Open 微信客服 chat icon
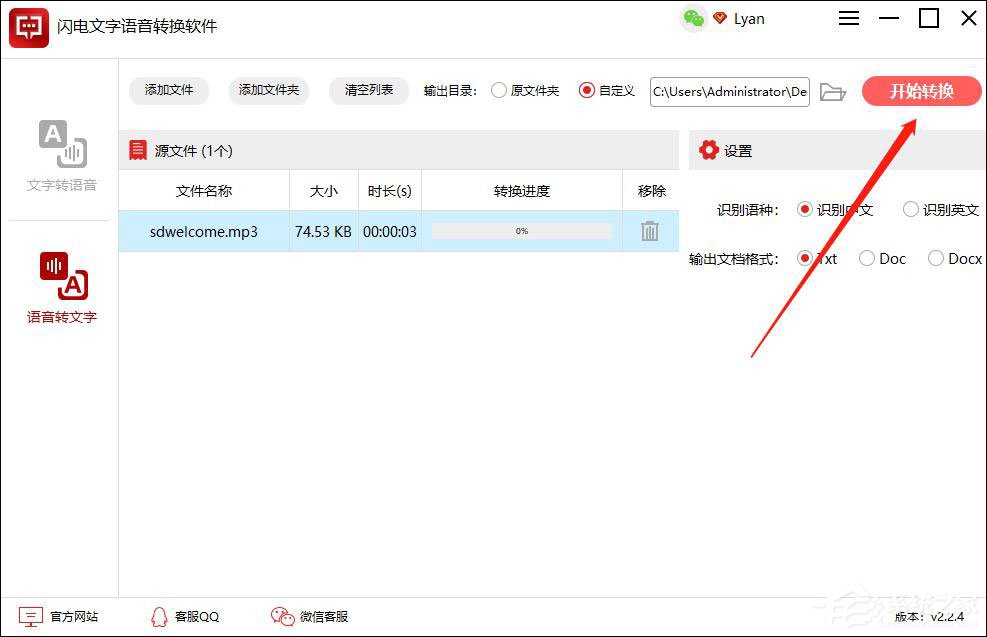Image resolution: width=987 pixels, height=637 pixels. (x=282, y=616)
